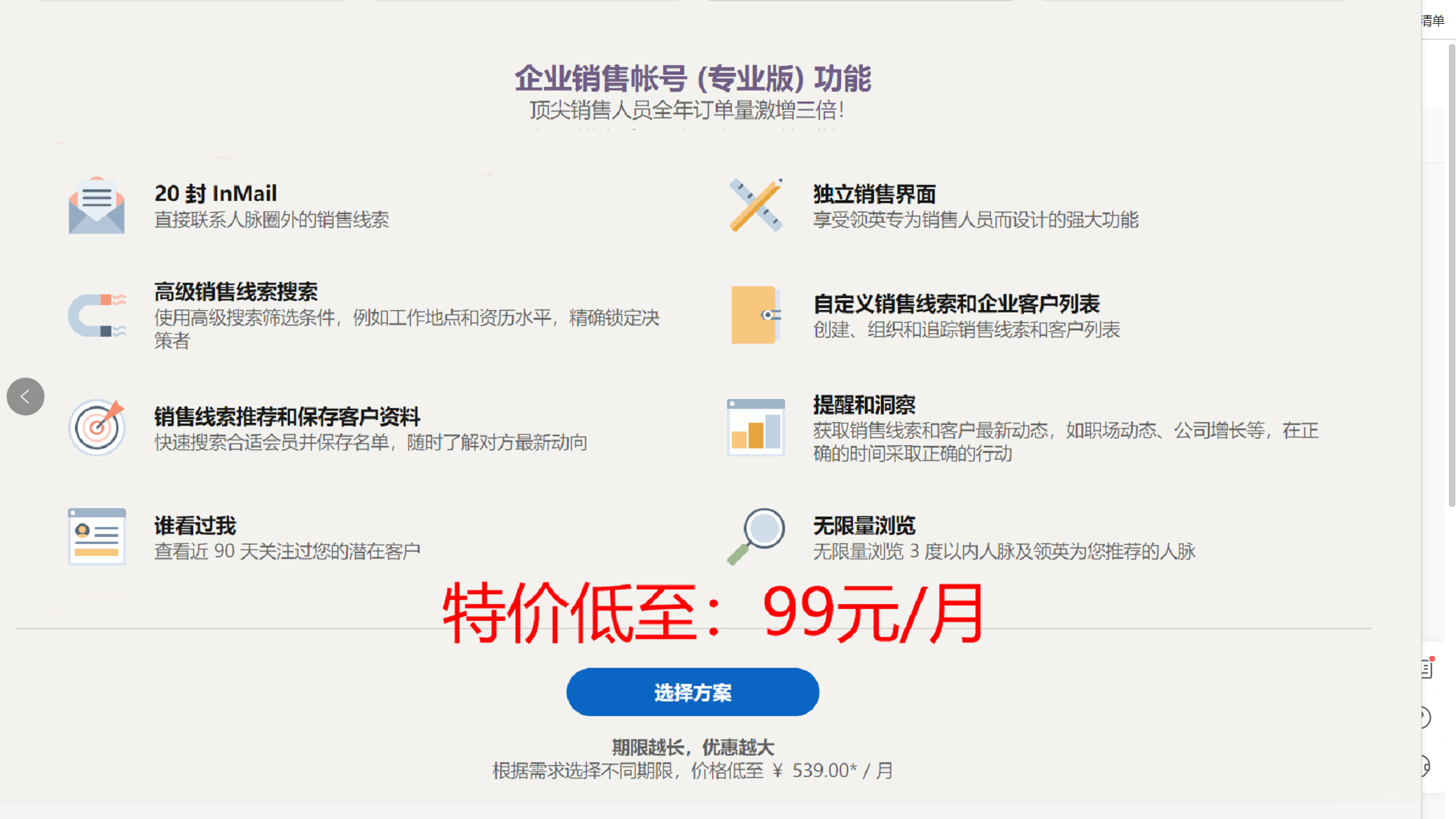Click the description 直接联系人脉圈外的销售线索

[x=272, y=220]
